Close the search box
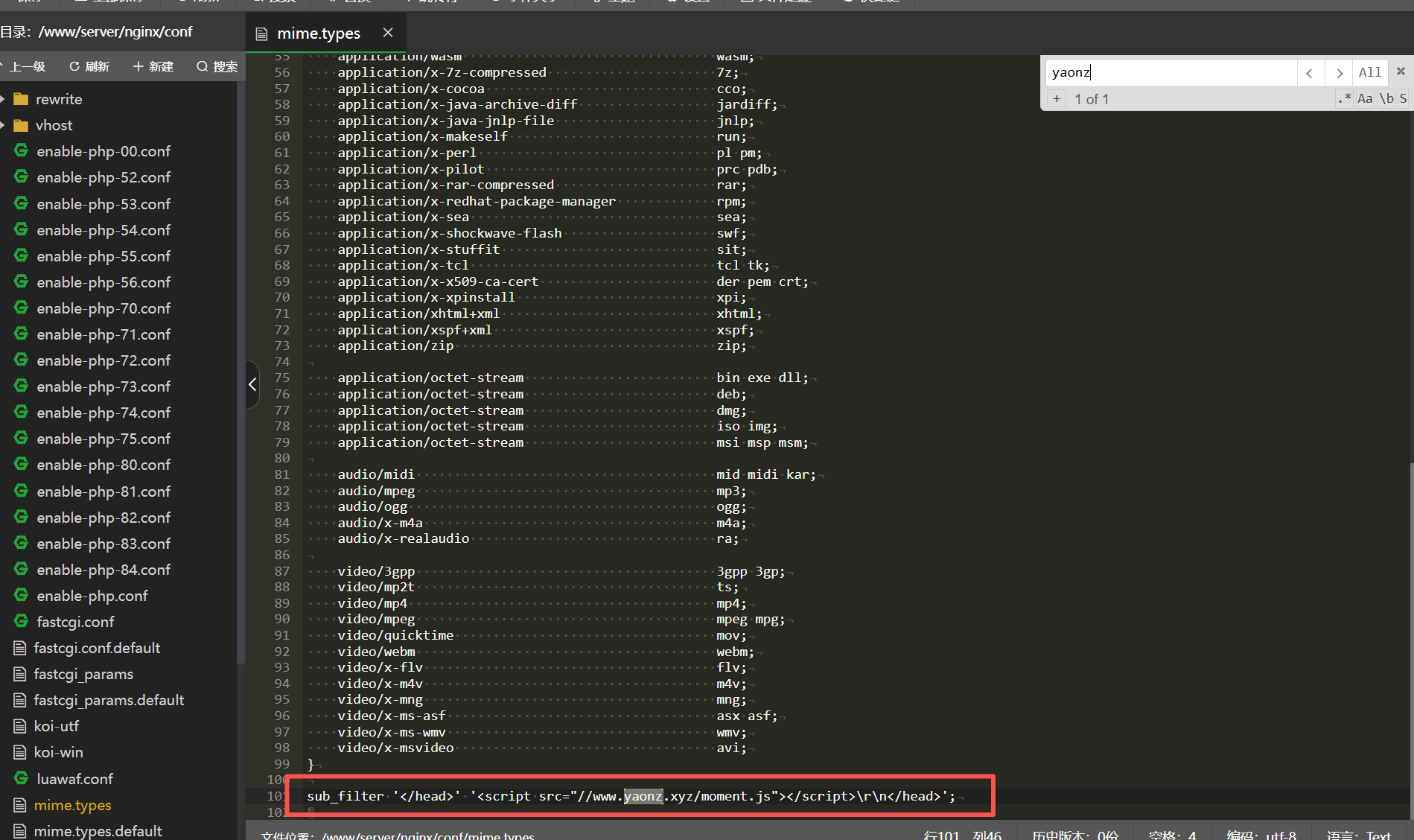This screenshot has width=1414, height=840. (1401, 71)
